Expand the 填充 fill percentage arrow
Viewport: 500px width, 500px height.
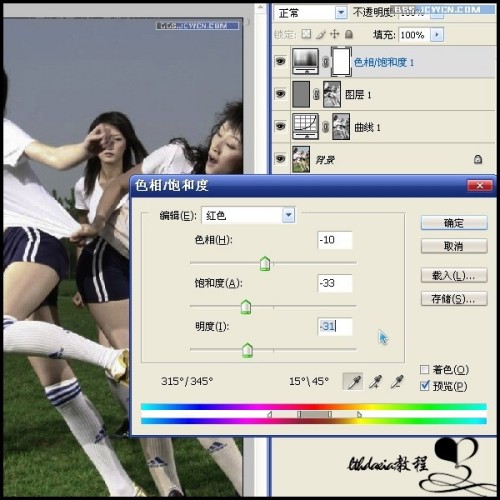437,35
